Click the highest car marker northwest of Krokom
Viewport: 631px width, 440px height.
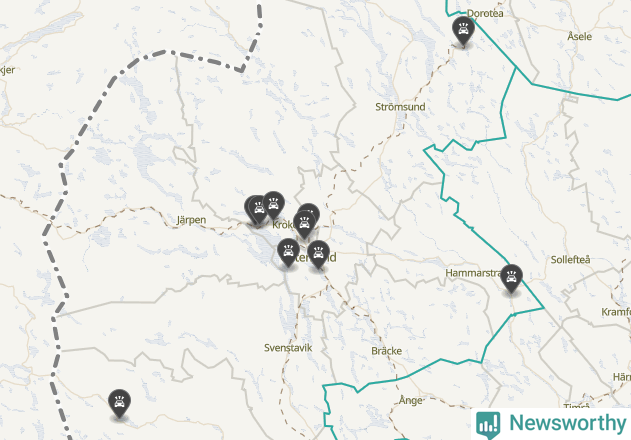tap(274, 205)
